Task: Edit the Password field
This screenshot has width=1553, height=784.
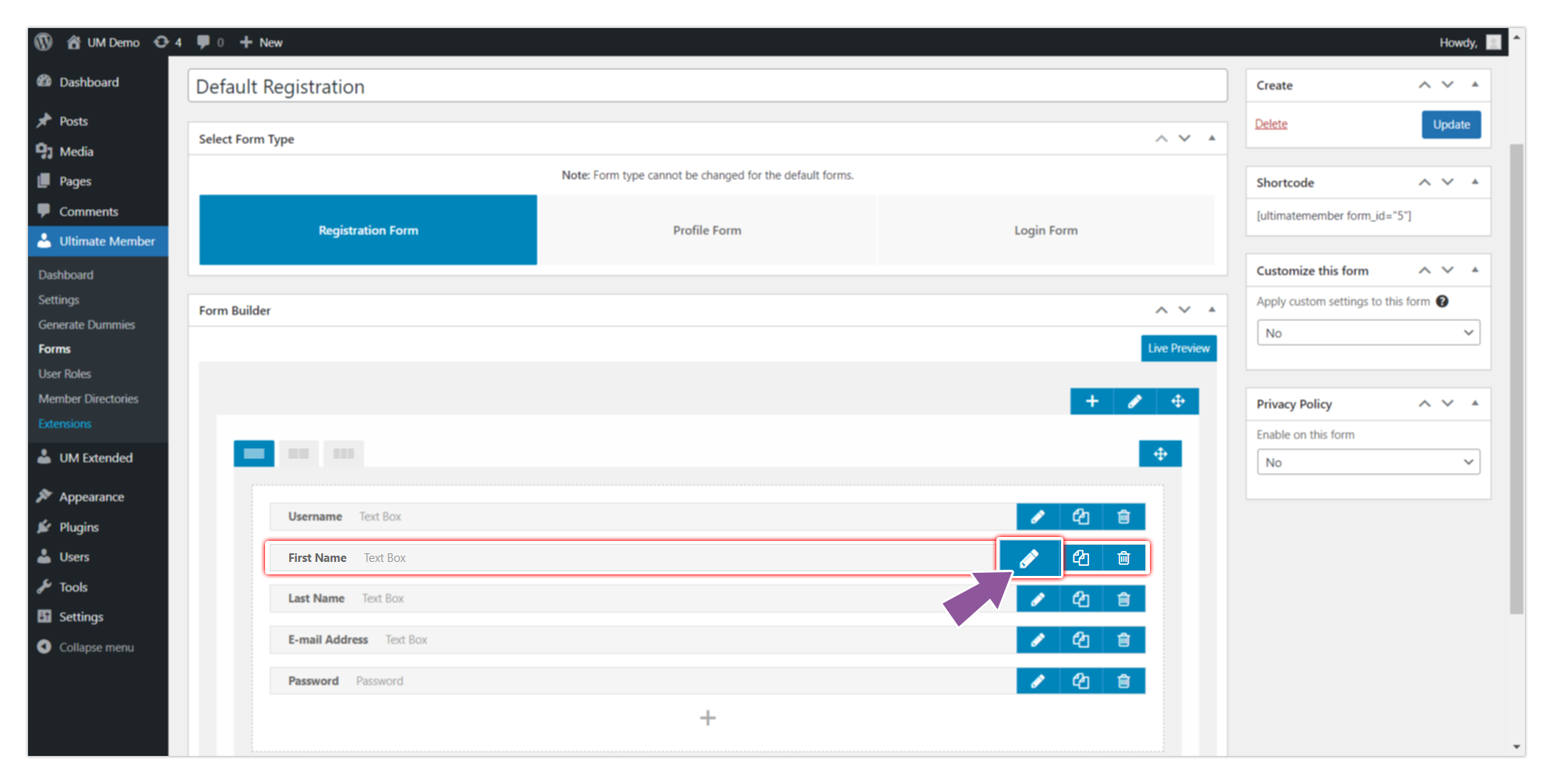Action: click(x=1038, y=681)
